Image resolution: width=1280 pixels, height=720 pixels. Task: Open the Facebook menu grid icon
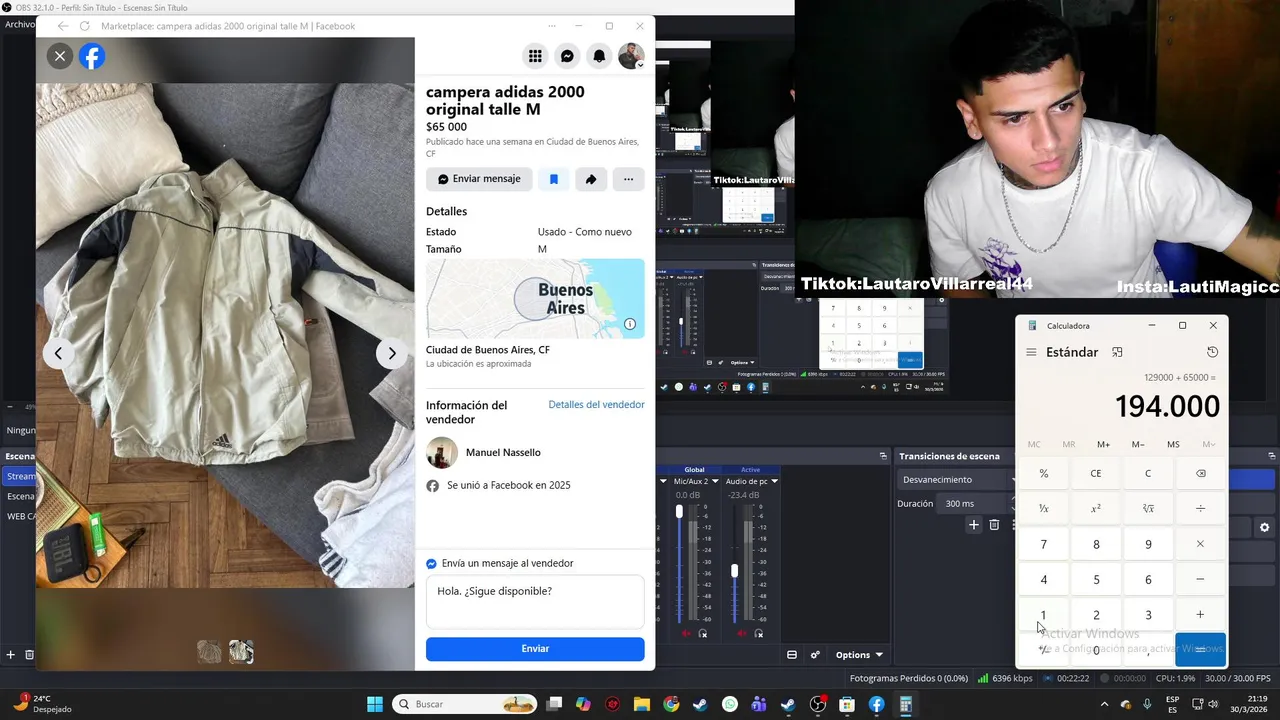coord(535,57)
